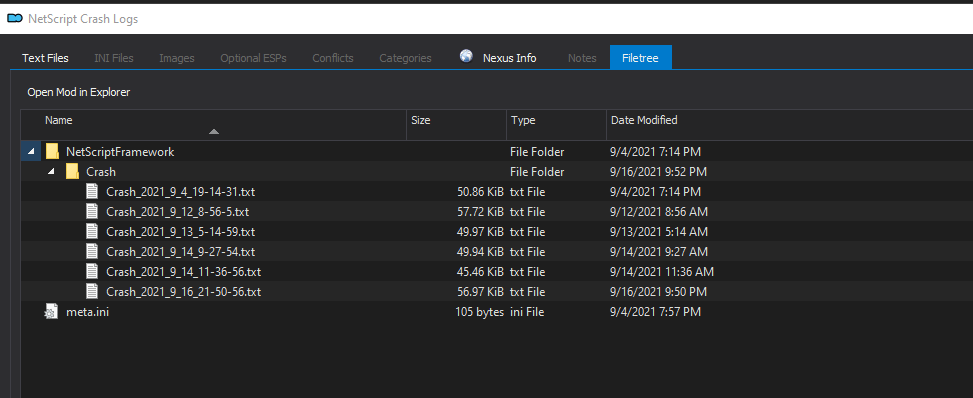
Task: Click the 57.72 KiB size value
Action: (x=480, y=212)
